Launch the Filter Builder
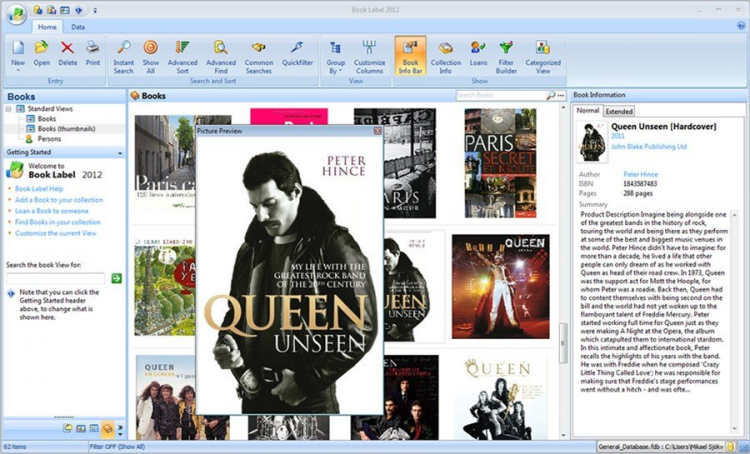The width and height of the screenshot is (750, 454). 506,49
